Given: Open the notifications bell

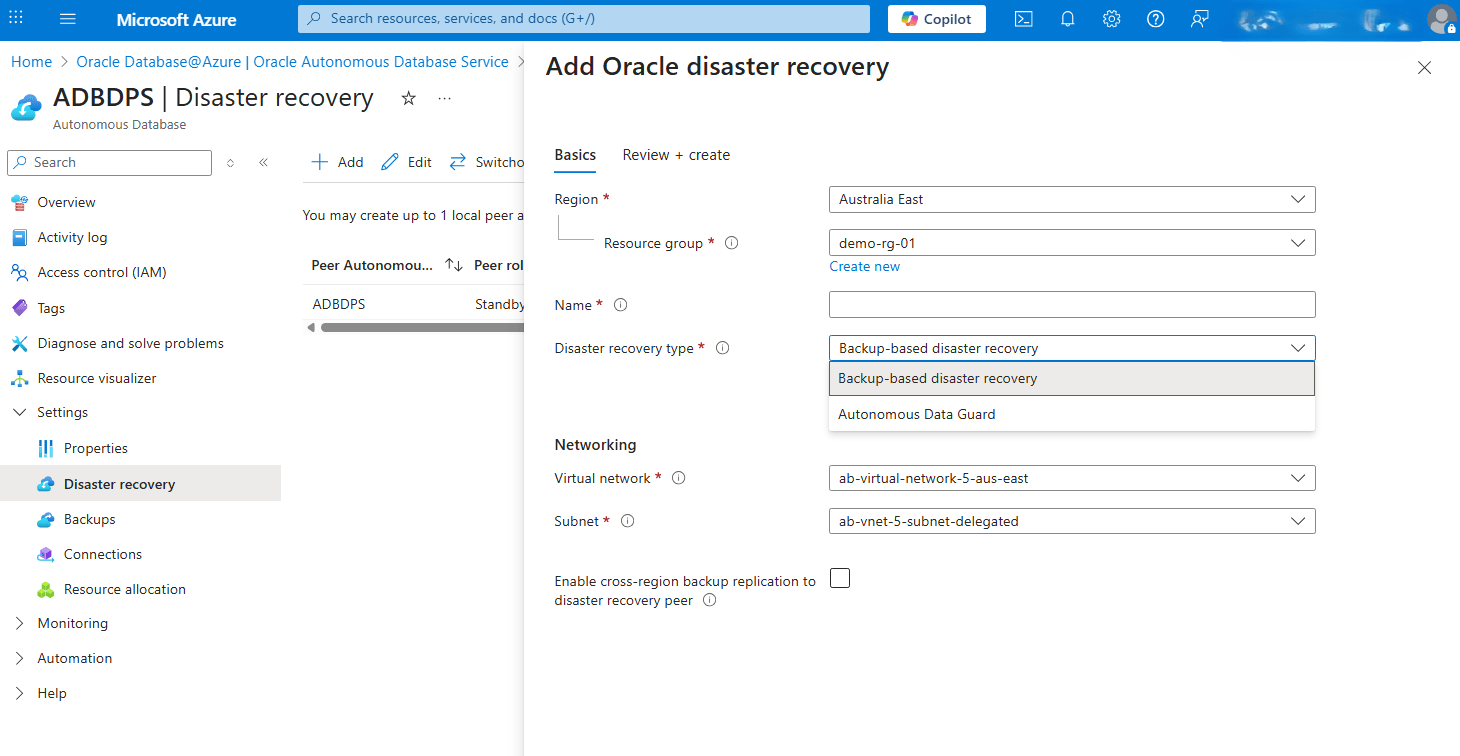Looking at the screenshot, I should click(1067, 18).
